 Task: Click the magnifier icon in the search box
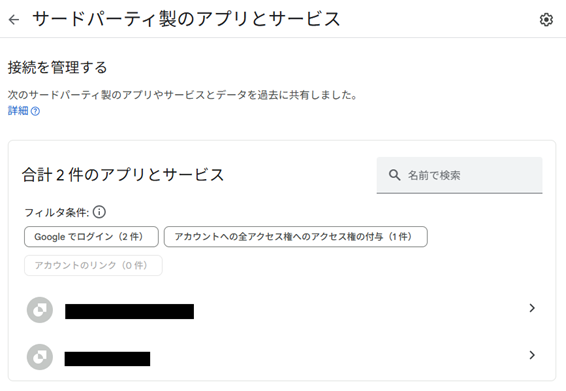[x=394, y=175]
